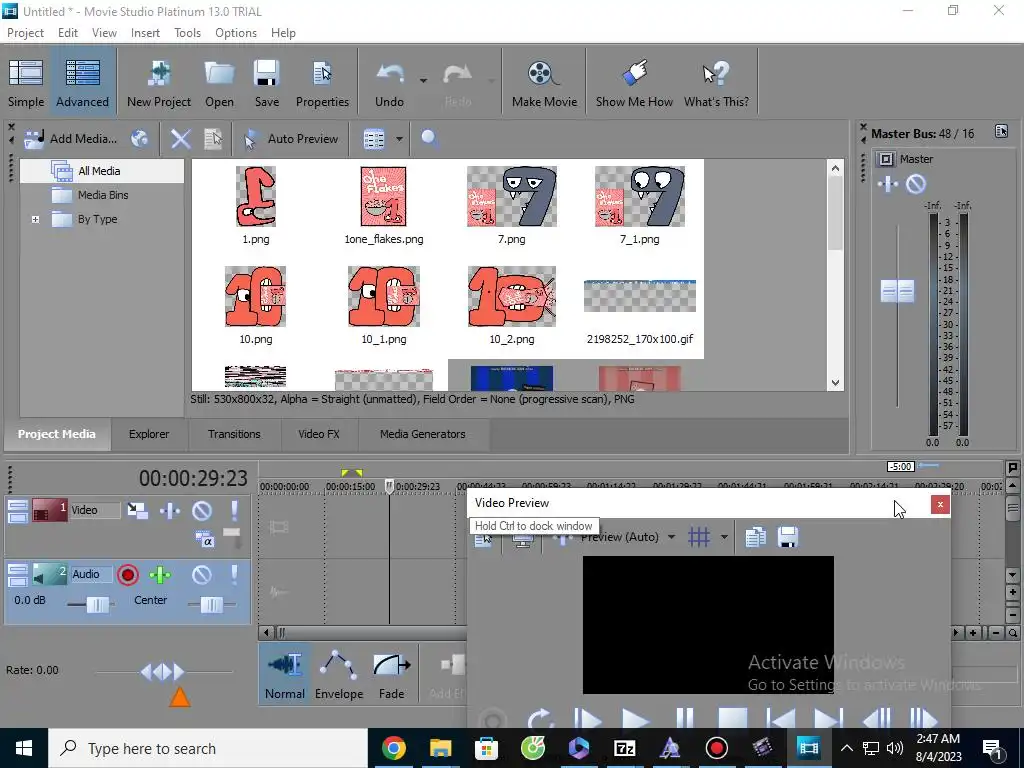Click the Master bus volume fader
Viewport: 1024px width, 768px height.
[897, 291]
